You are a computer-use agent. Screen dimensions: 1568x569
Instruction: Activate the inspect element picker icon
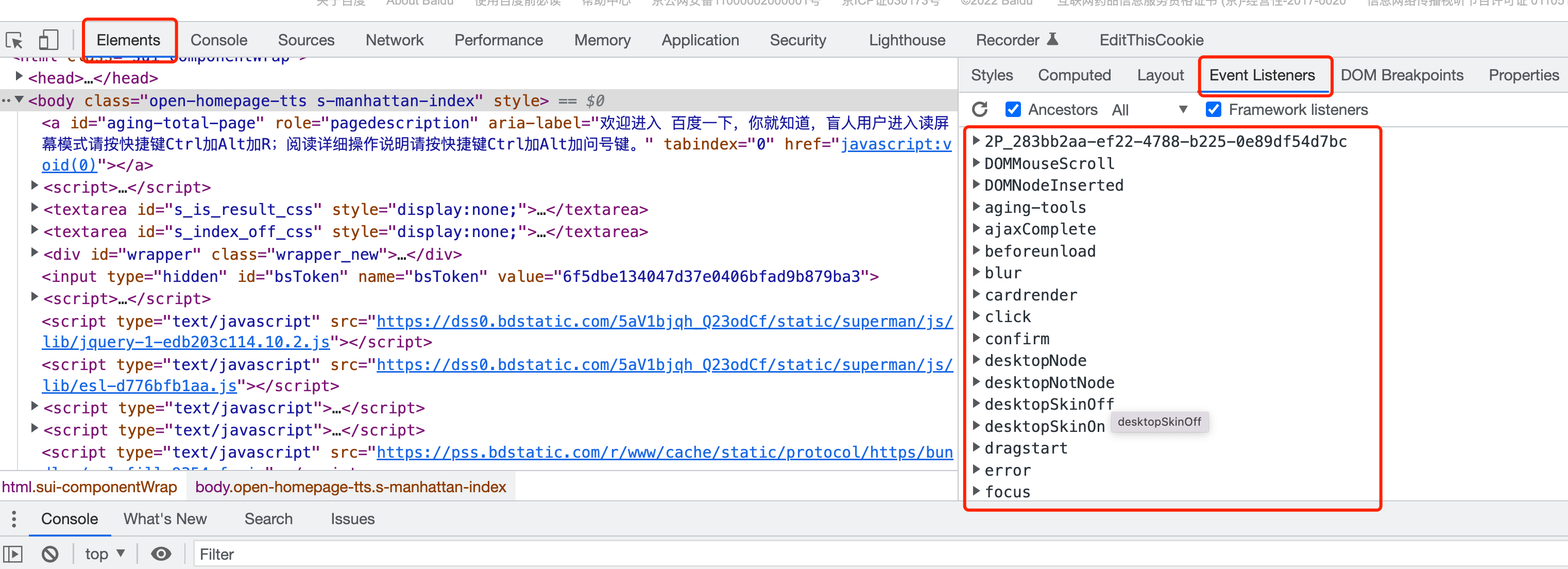(14, 40)
